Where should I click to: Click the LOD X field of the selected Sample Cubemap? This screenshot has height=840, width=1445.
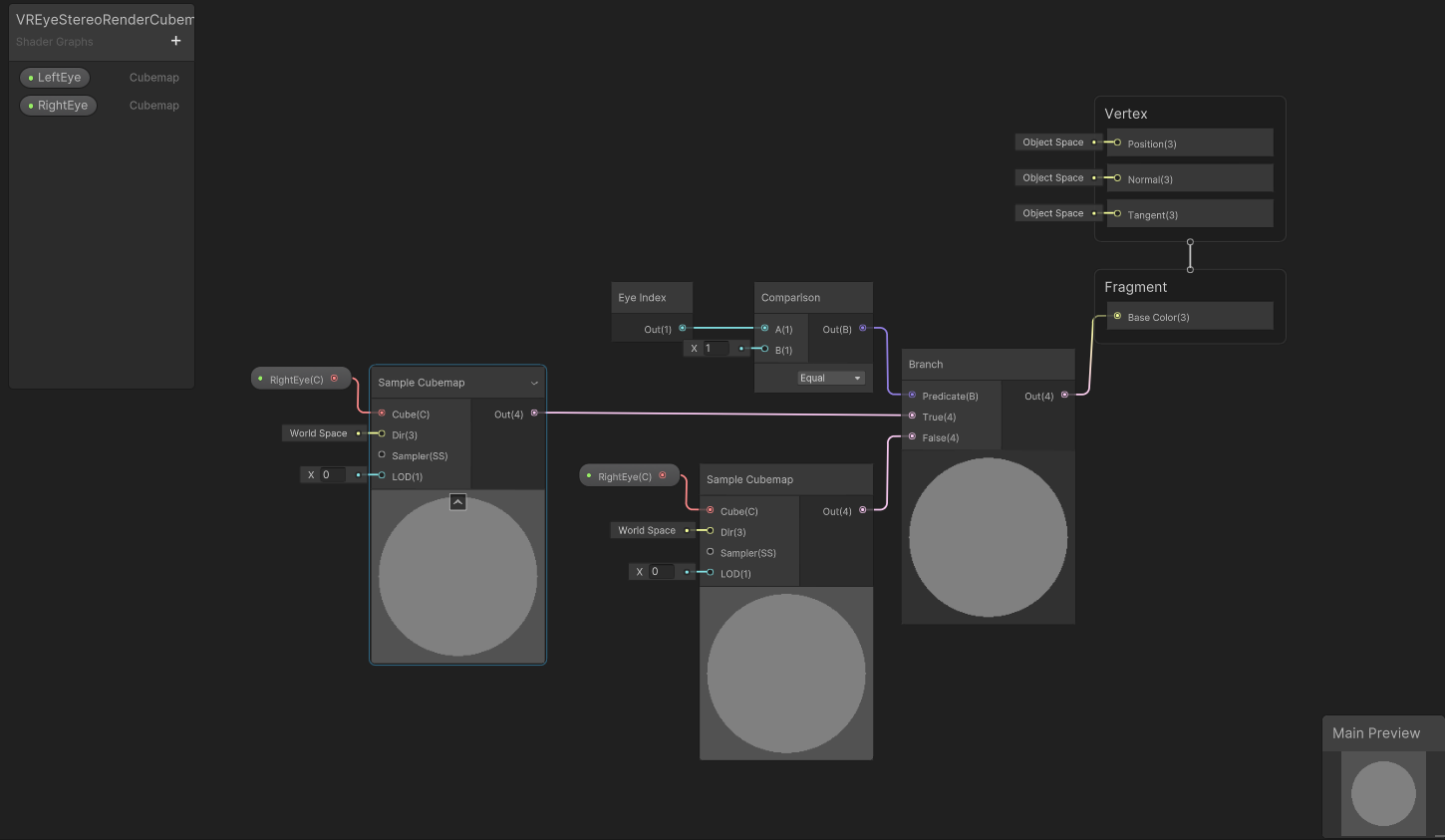click(333, 475)
